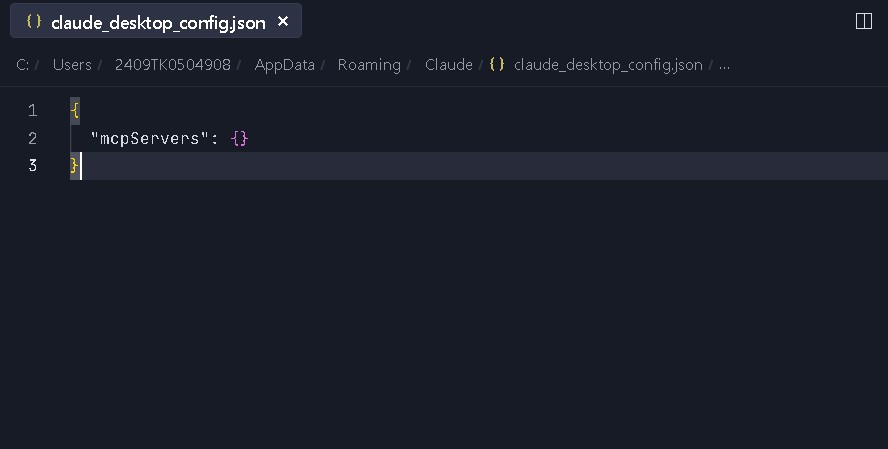Open the C: drive breadcrumb
Viewport: 888px width, 449px height.
pyautogui.click(x=22, y=64)
